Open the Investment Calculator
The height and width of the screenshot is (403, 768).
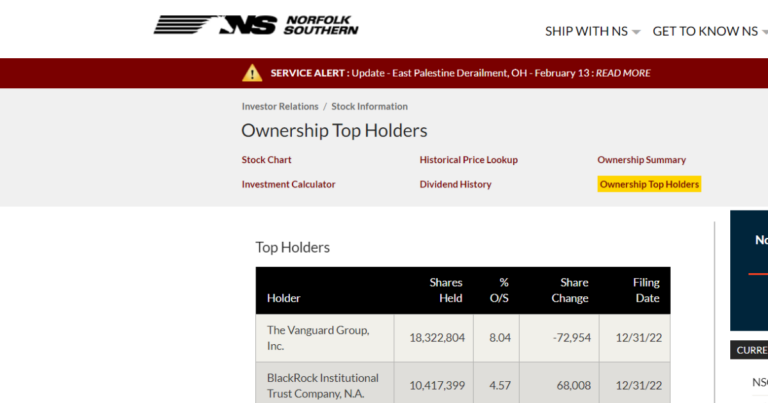coord(288,184)
